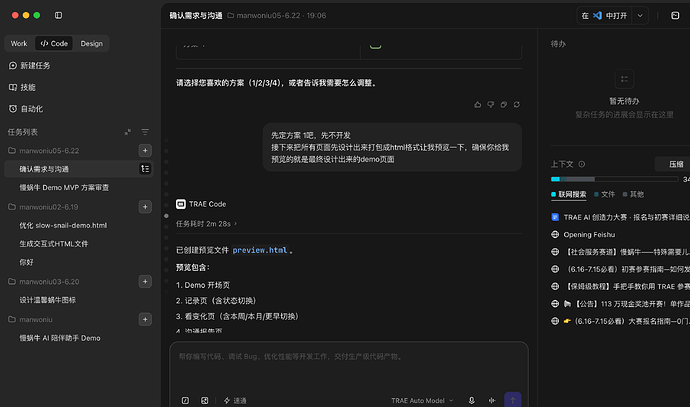Open the 设计温馨蜗牛图标 task
Screen dimensions: 690x407
[48, 300]
